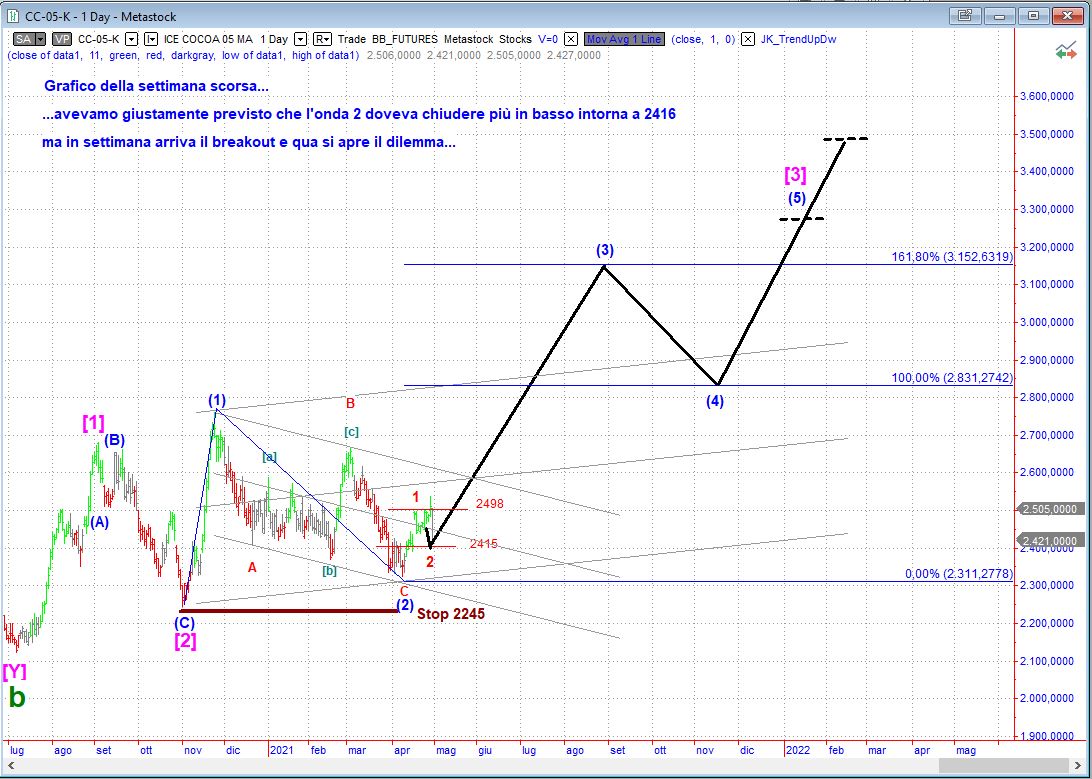
Task: Click the text line mentioning breakout dilemma
Action: click(x=249, y=142)
